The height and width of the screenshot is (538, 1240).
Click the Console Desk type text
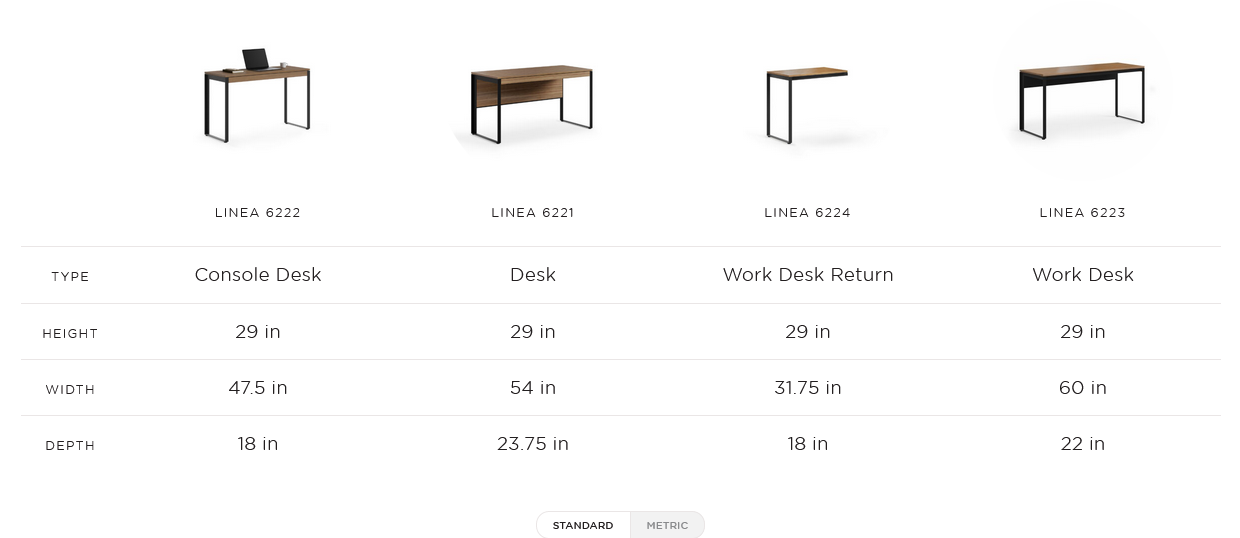[258, 275]
